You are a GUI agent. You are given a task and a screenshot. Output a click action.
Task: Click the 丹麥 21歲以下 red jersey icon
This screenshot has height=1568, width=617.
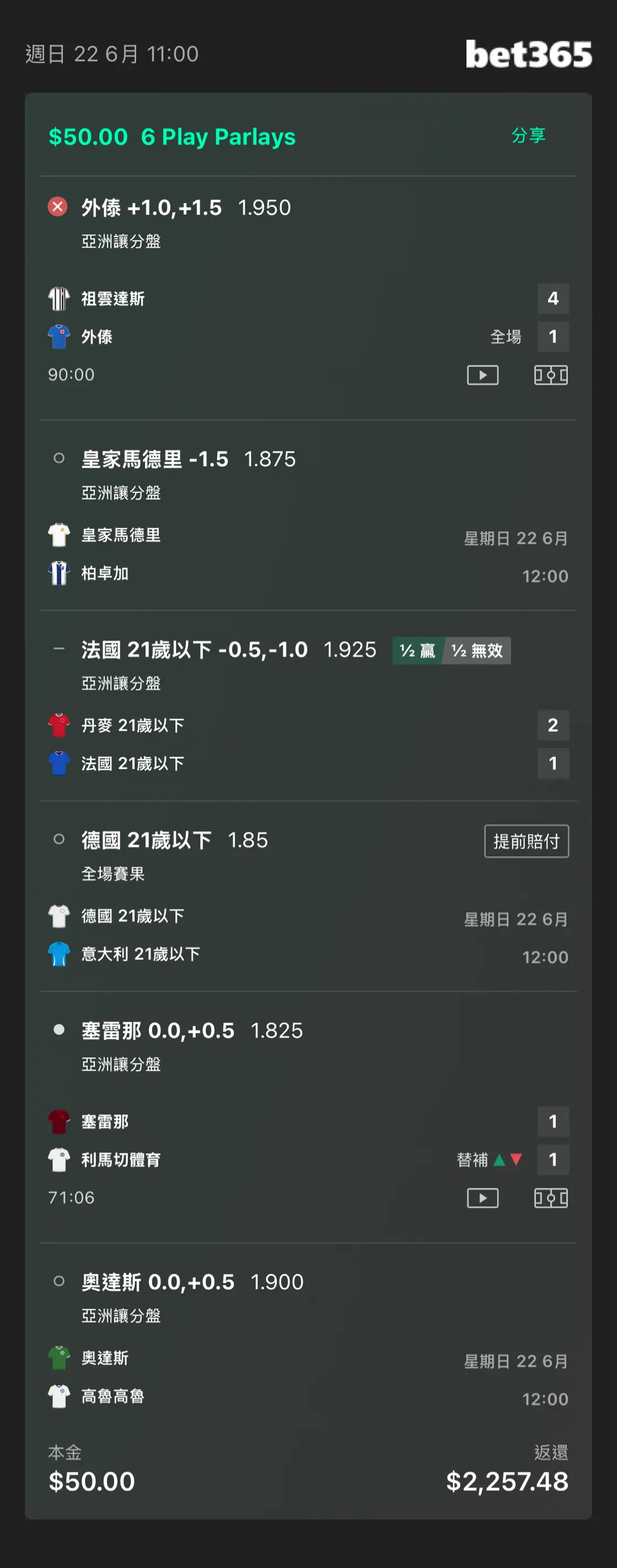(59, 725)
